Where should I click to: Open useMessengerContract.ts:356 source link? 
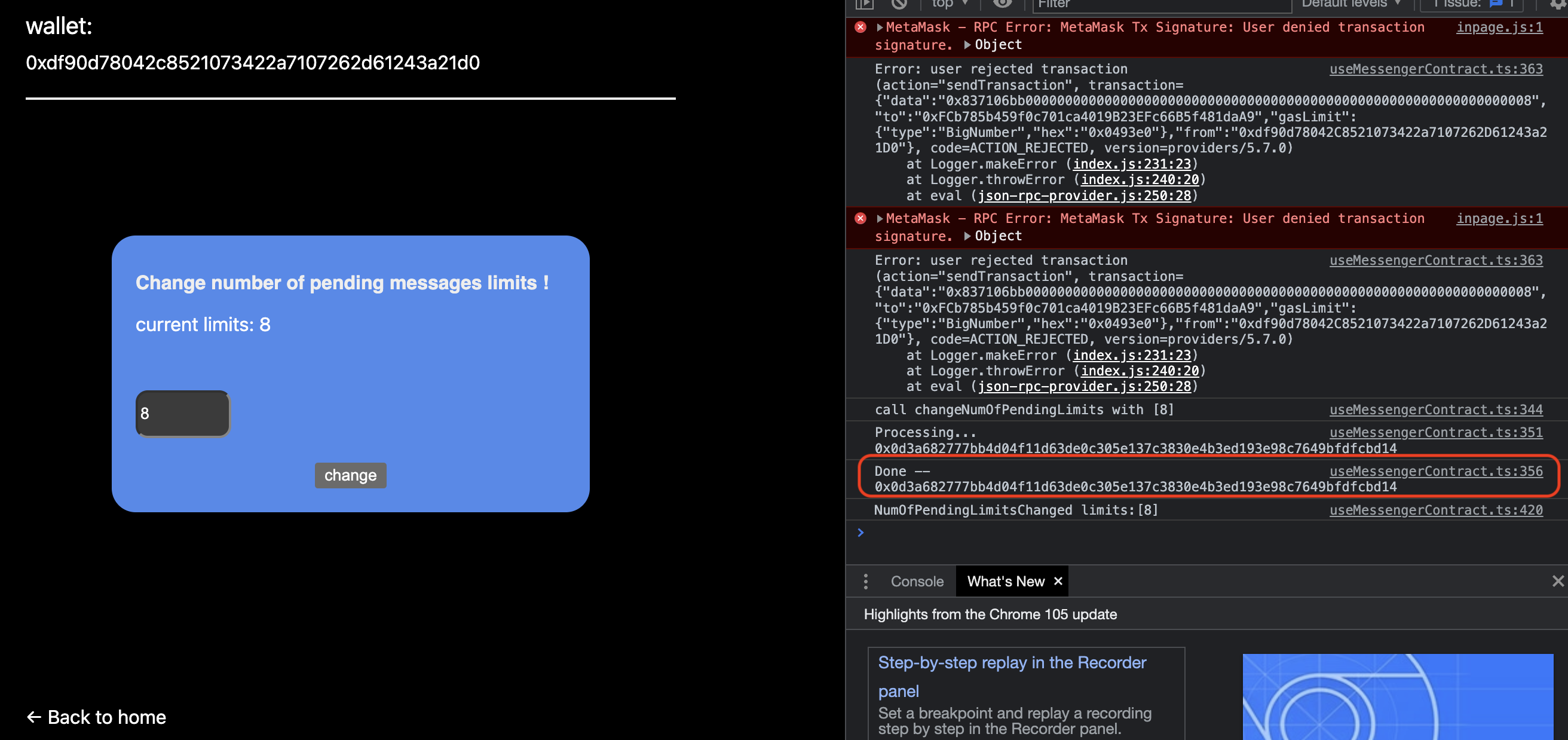click(1436, 471)
